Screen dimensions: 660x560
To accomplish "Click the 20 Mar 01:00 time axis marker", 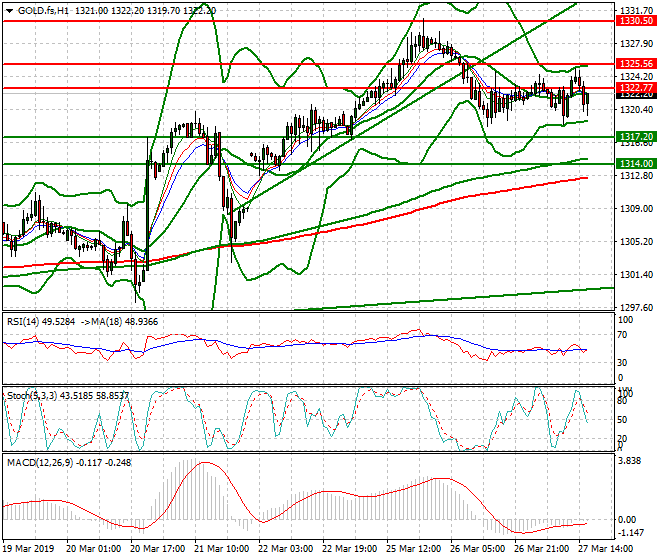I will pyautogui.click(x=93, y=549).
